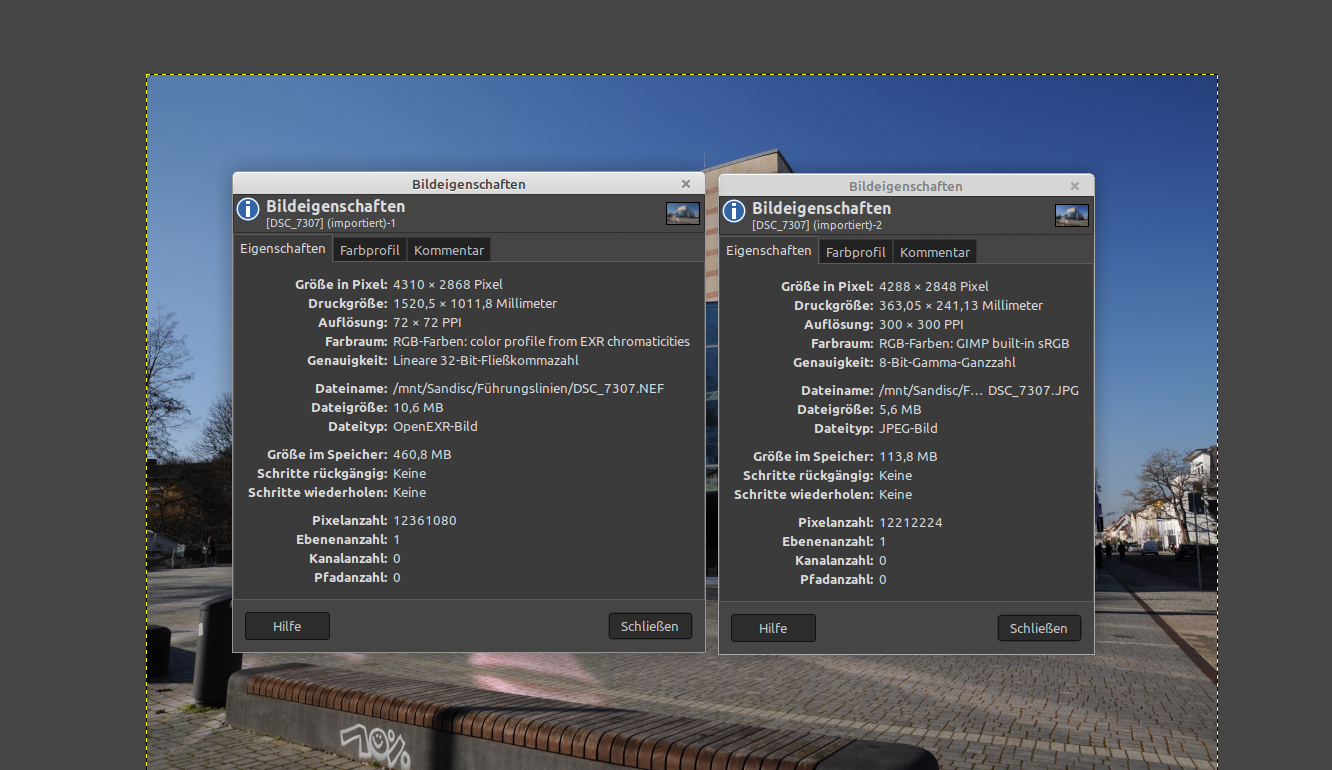Click the image thumbnail in the (importiert)-1 dialog
The width and height of the screenshot is (1332, 770).
683,213
